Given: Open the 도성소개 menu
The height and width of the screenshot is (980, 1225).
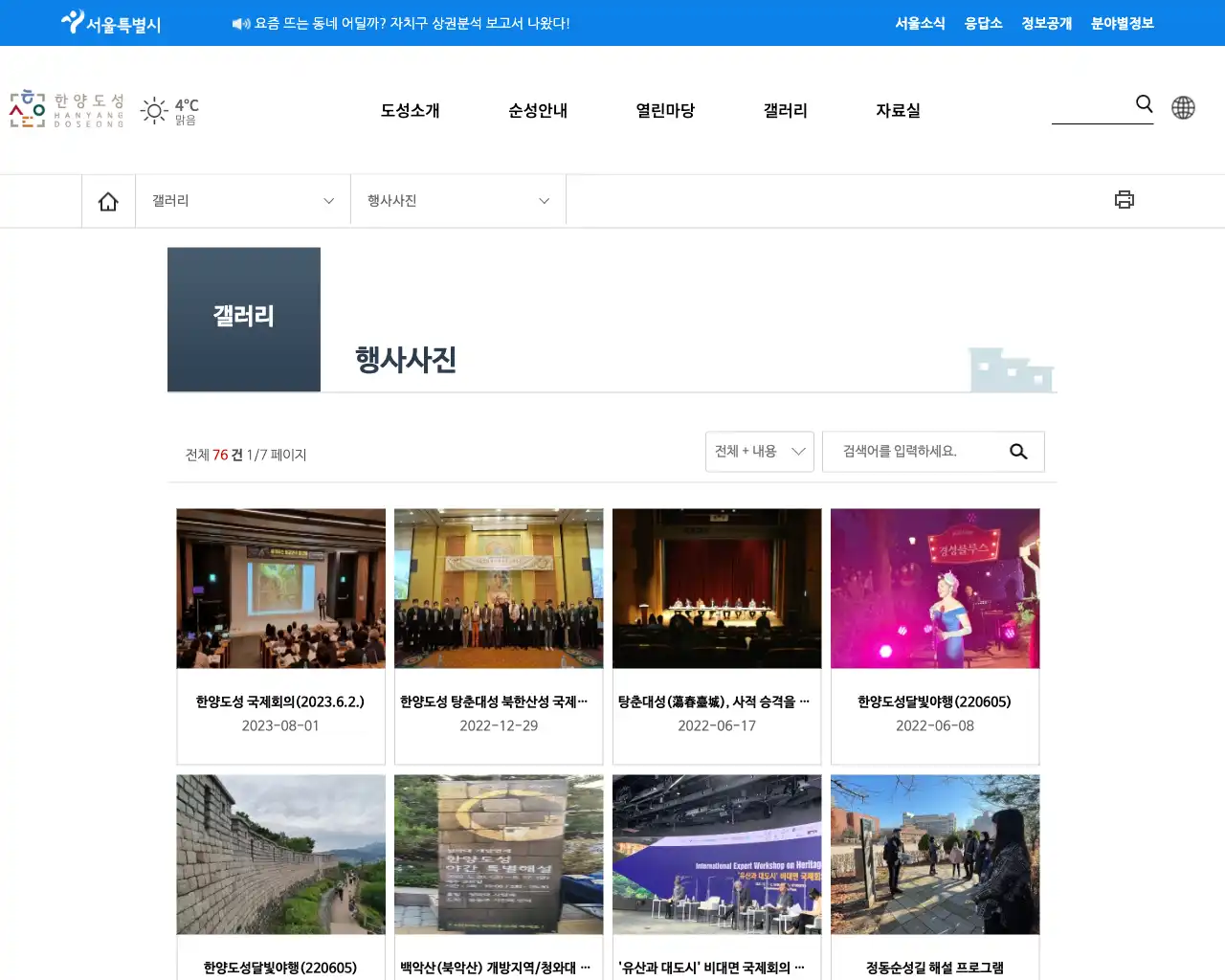Looking at the screenshot, I should point(410,110).
